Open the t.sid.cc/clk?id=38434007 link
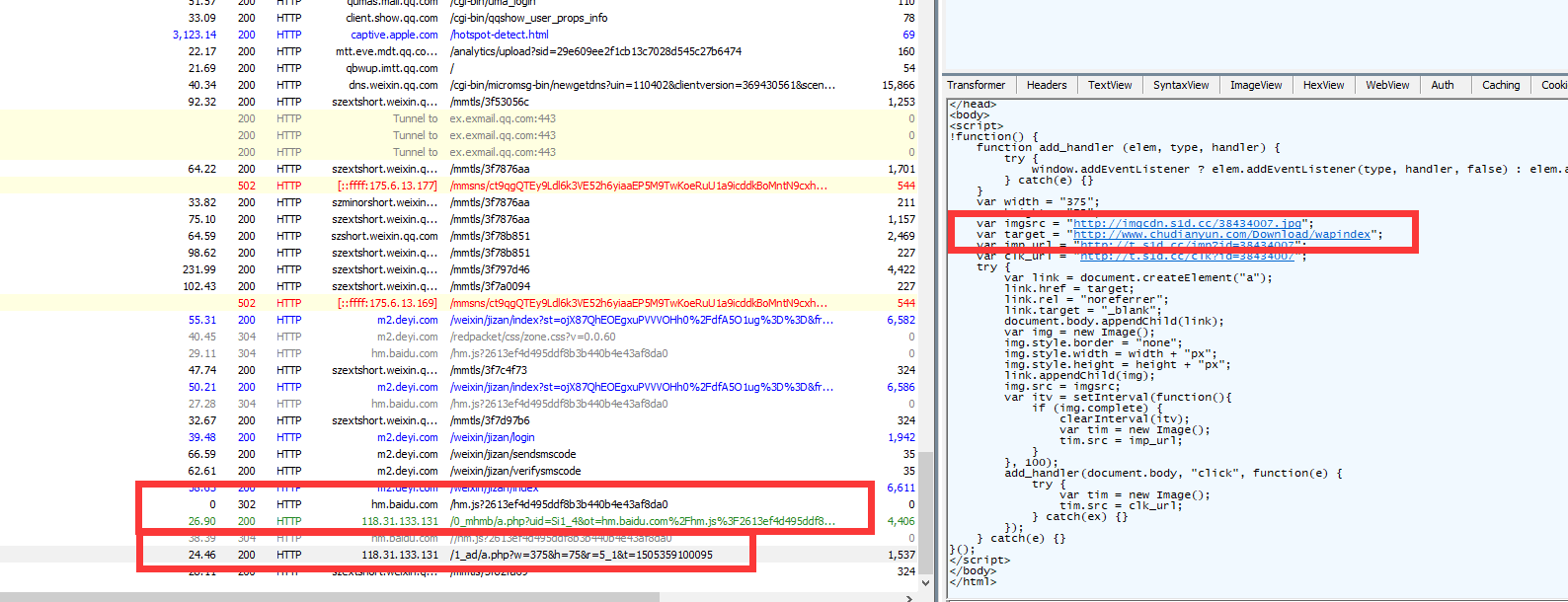This screenshot has width=1568, height=602. click(x=1187, y=257)
